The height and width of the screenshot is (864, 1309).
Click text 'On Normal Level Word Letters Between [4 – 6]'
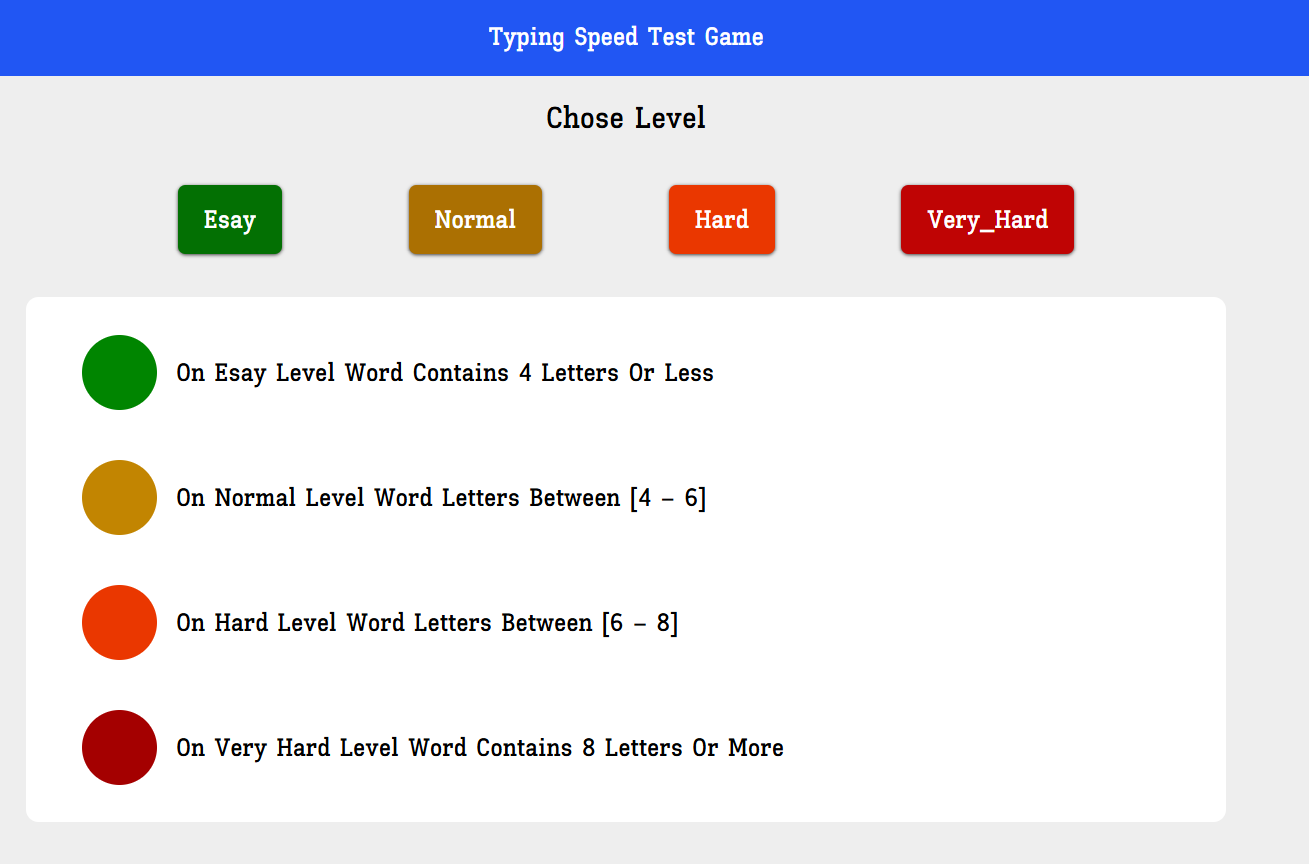point(441,498)
